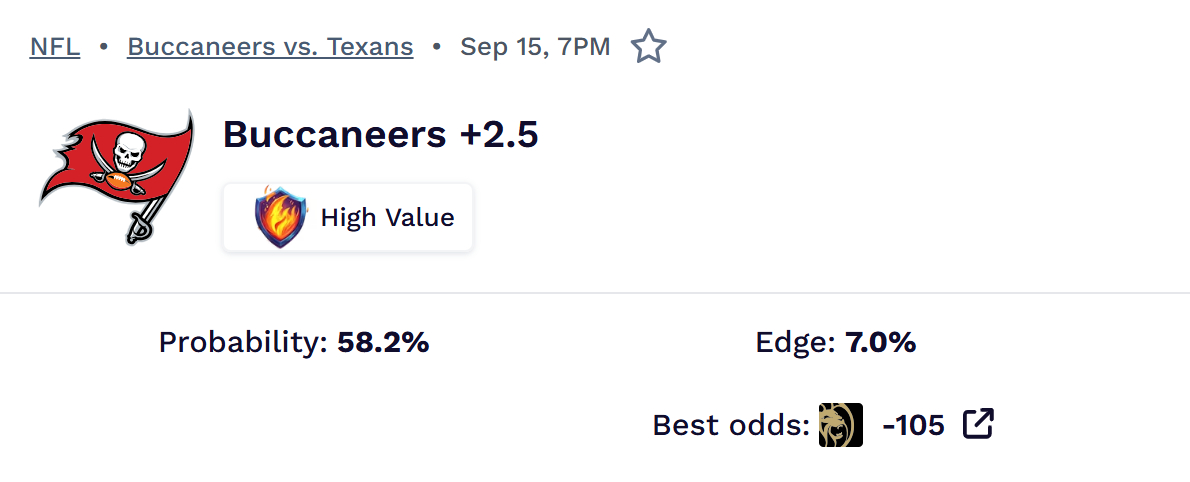Click the +2.5 spread in the heading
This screenshot has height=482, width=1190.
coord(499,134)
